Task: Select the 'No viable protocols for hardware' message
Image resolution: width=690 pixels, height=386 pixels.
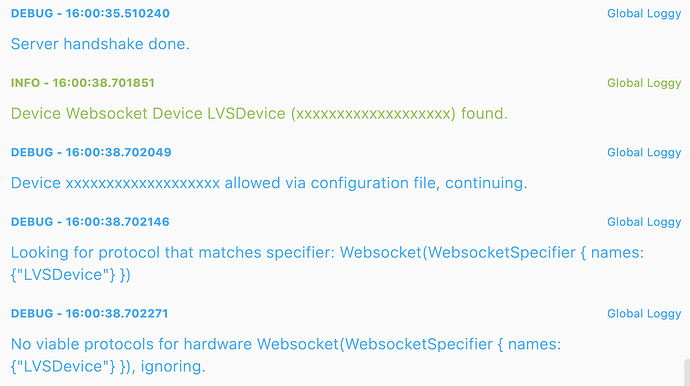Action: click(286, 355)
